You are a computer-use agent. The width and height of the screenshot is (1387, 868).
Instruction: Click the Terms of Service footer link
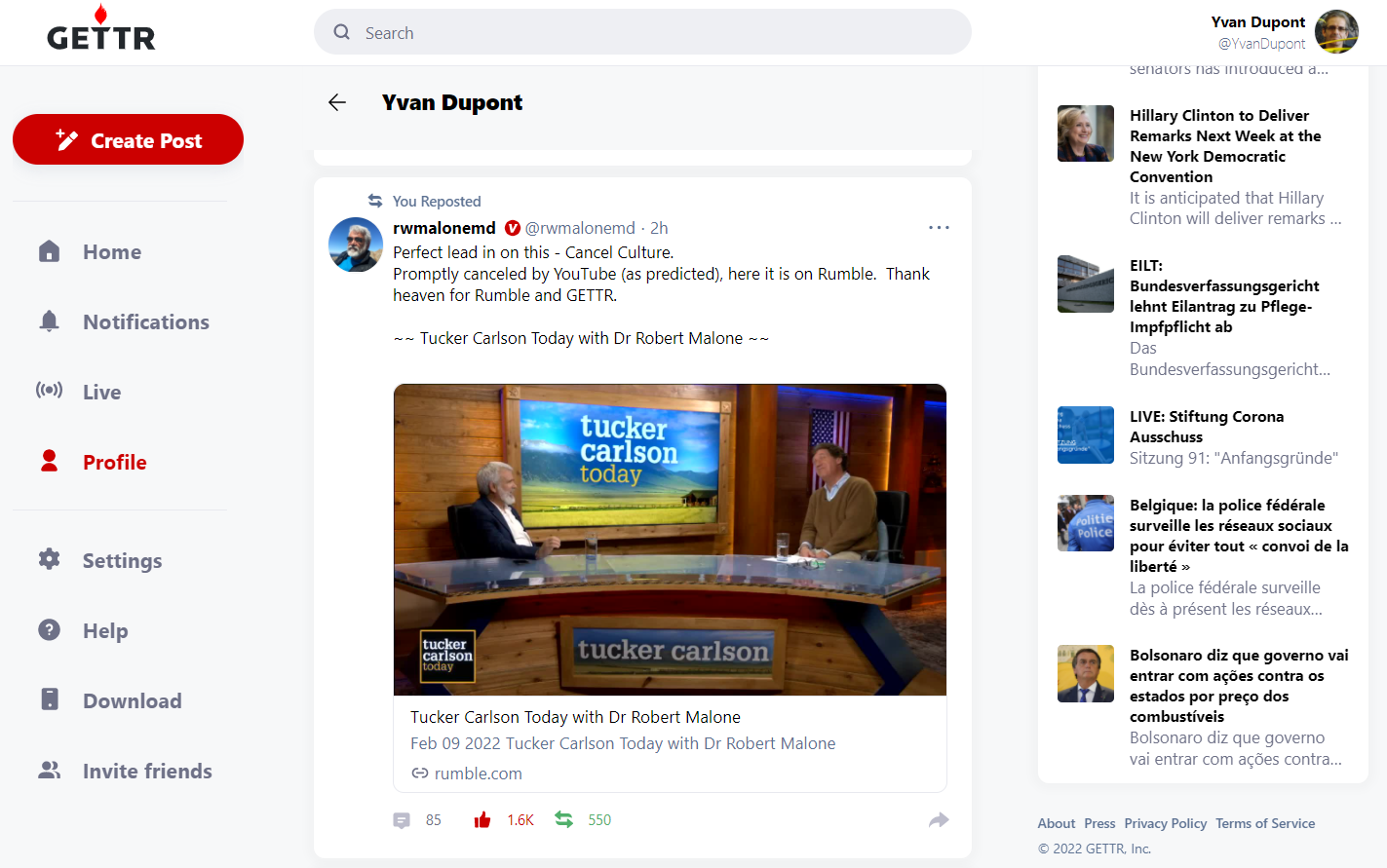tap(1265, 823)
